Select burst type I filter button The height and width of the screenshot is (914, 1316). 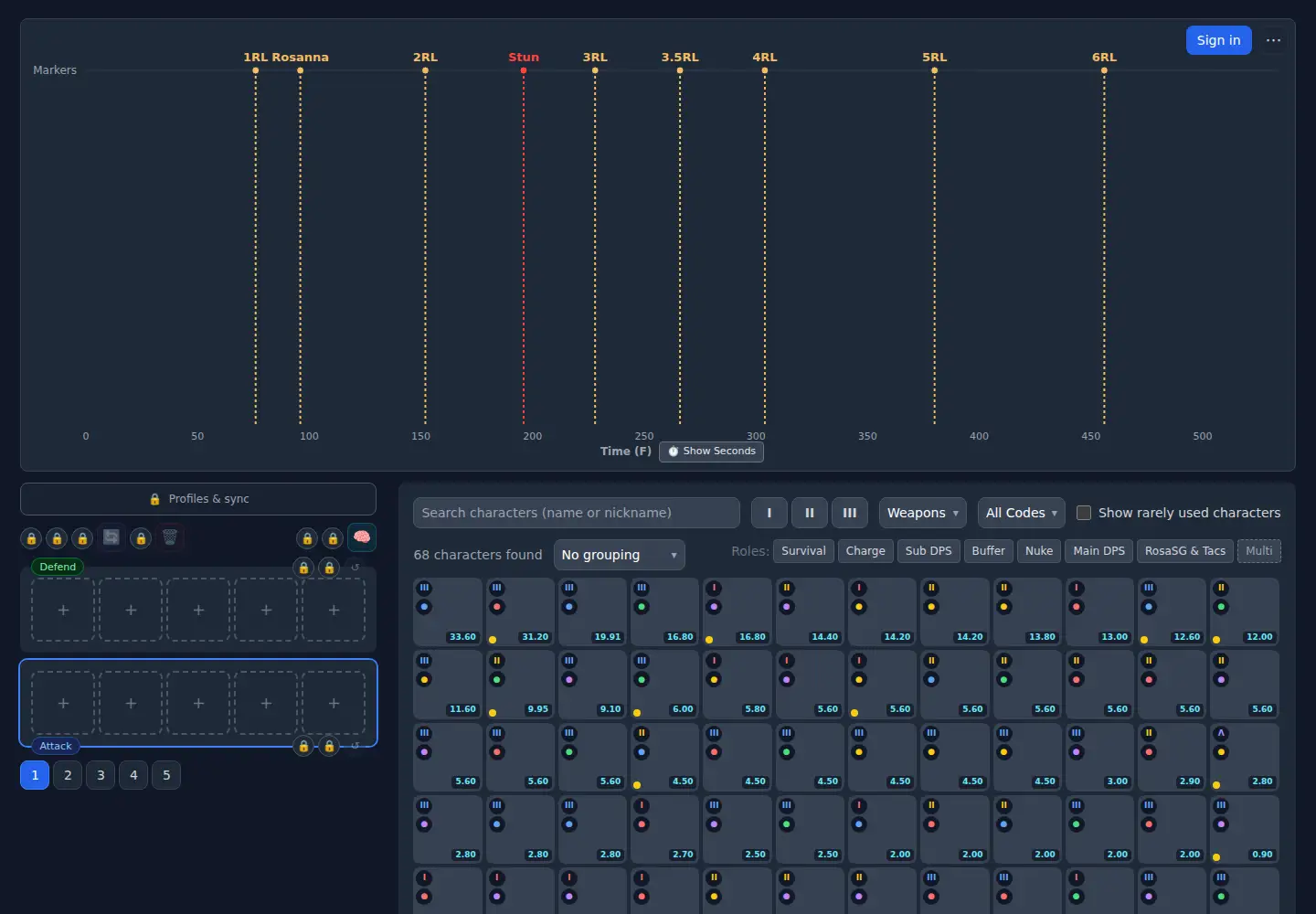(x=769, y=513)
